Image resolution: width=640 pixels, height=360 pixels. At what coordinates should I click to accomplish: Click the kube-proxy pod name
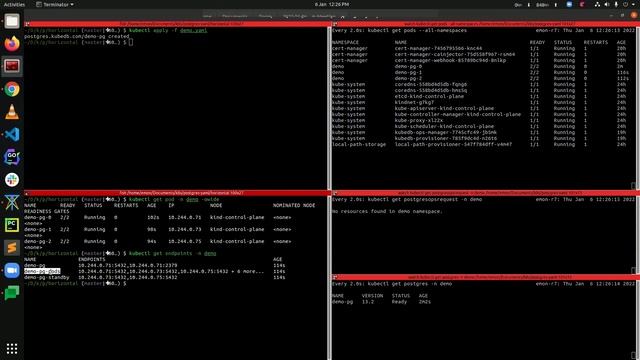[418, 120]
